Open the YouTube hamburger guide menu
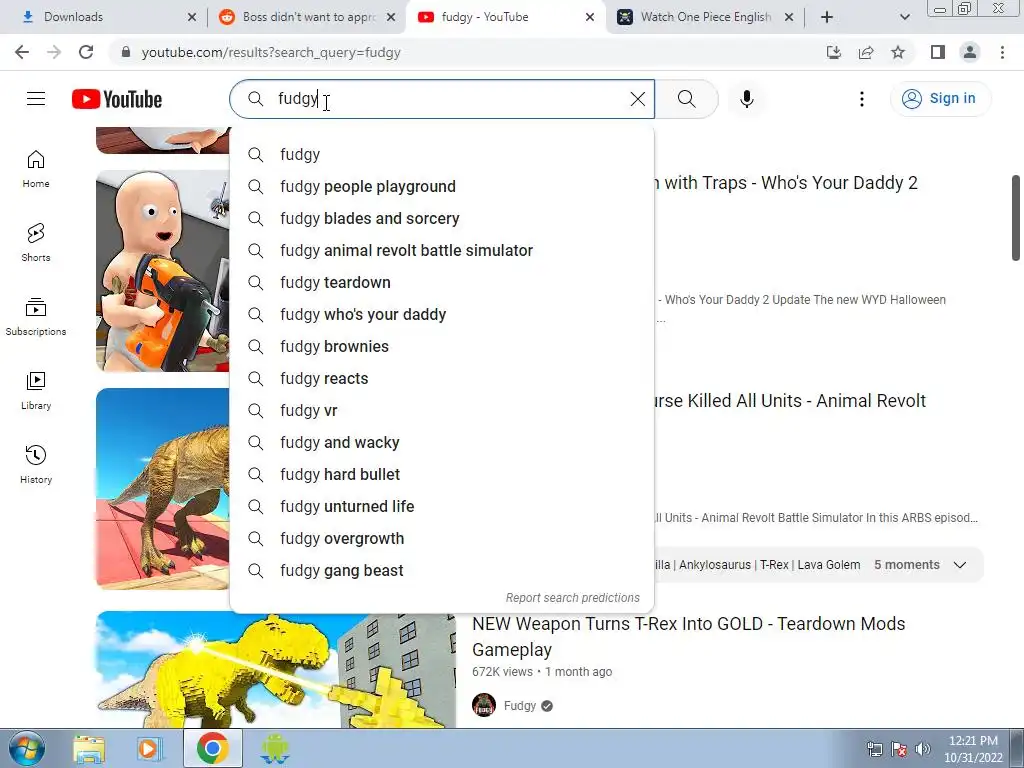 (x=36, y=99)
